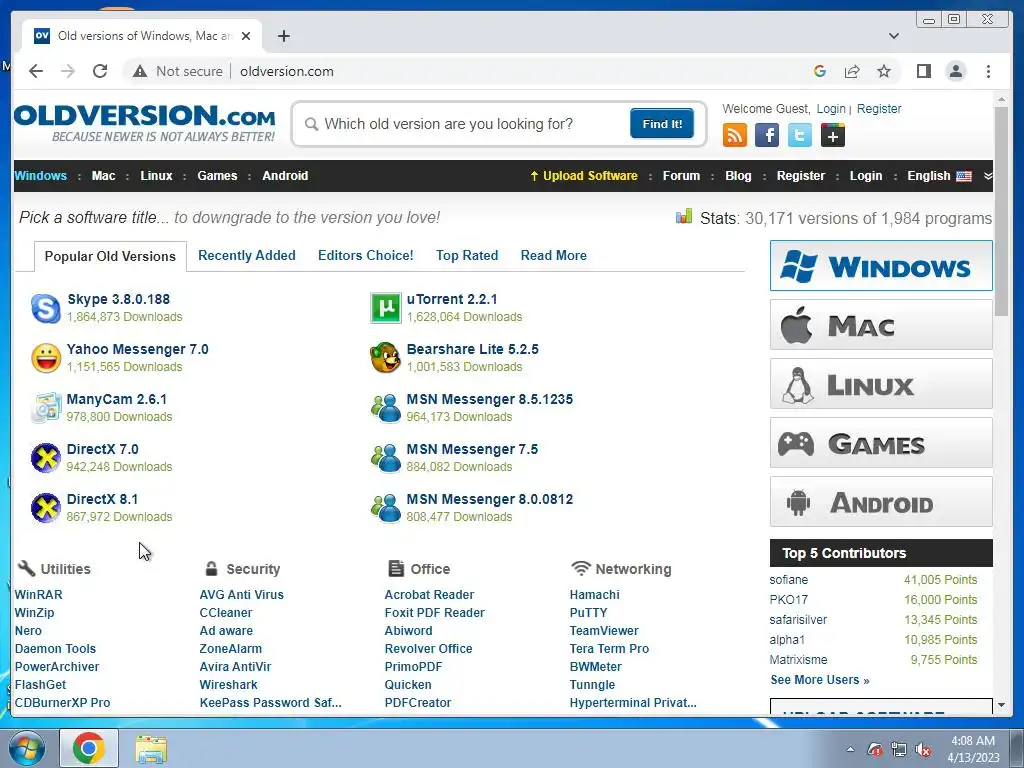Click the Google icon in address bar
Viewport: 1024px width, 768px height.
pyautogui.click(x=820, y=71)
